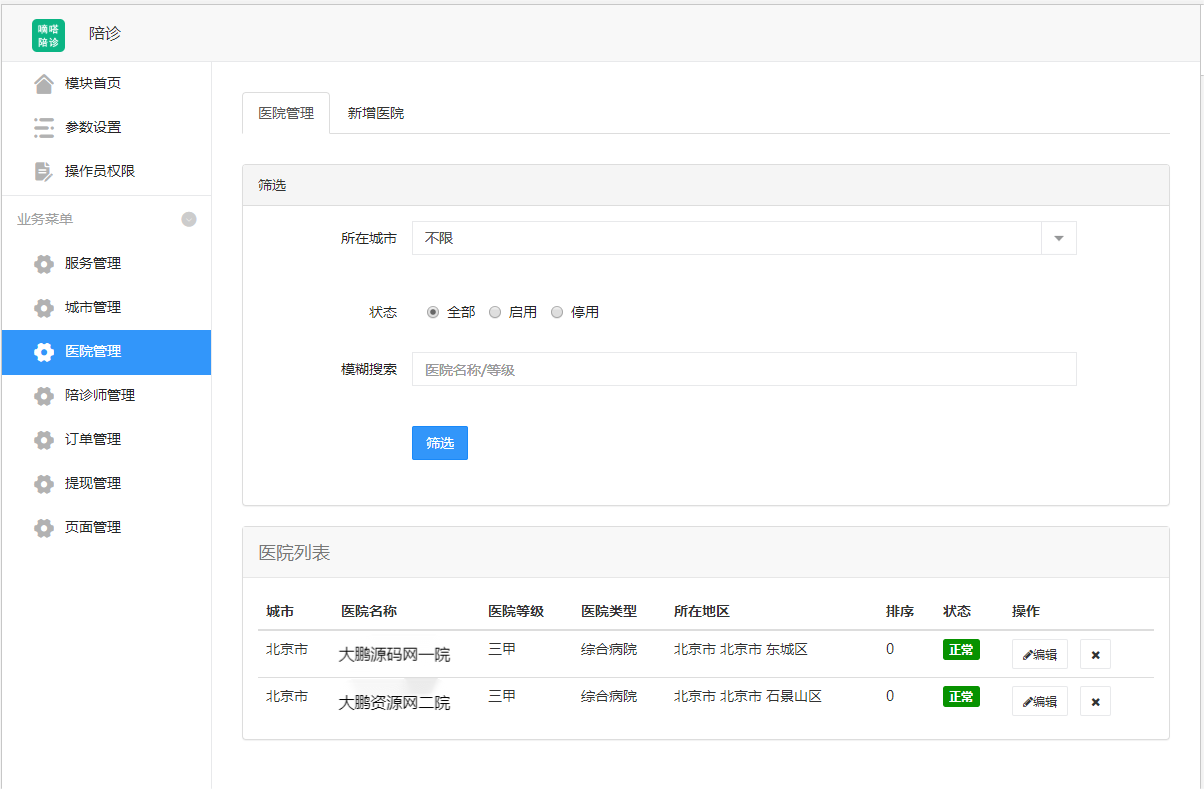Edit 大鹏源码网一院 hospital entry
The height and width of the screenshot is (789, 1204).
tap(1039, 653)
